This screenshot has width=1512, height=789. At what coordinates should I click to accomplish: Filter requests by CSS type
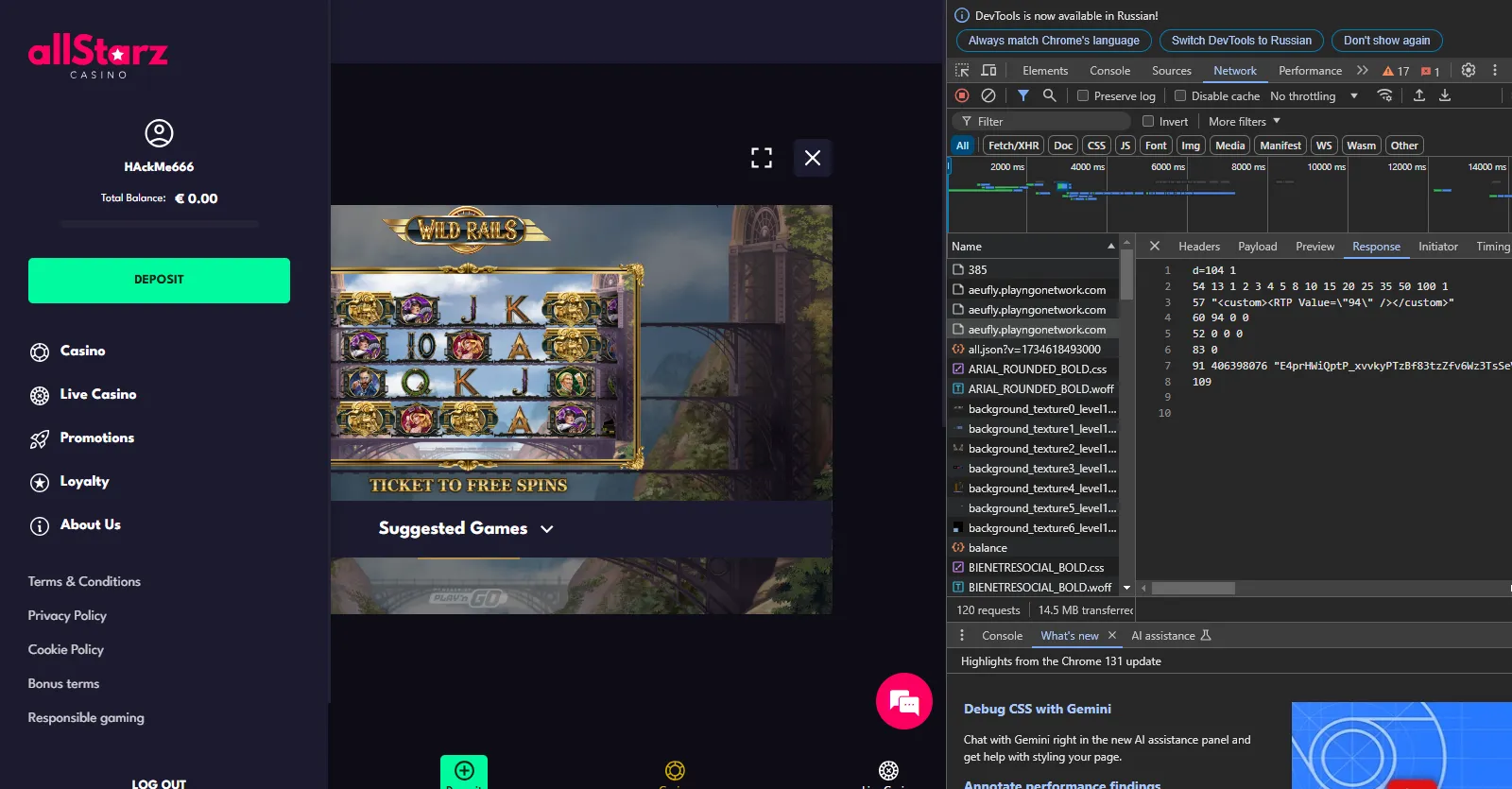(1096, 146)
